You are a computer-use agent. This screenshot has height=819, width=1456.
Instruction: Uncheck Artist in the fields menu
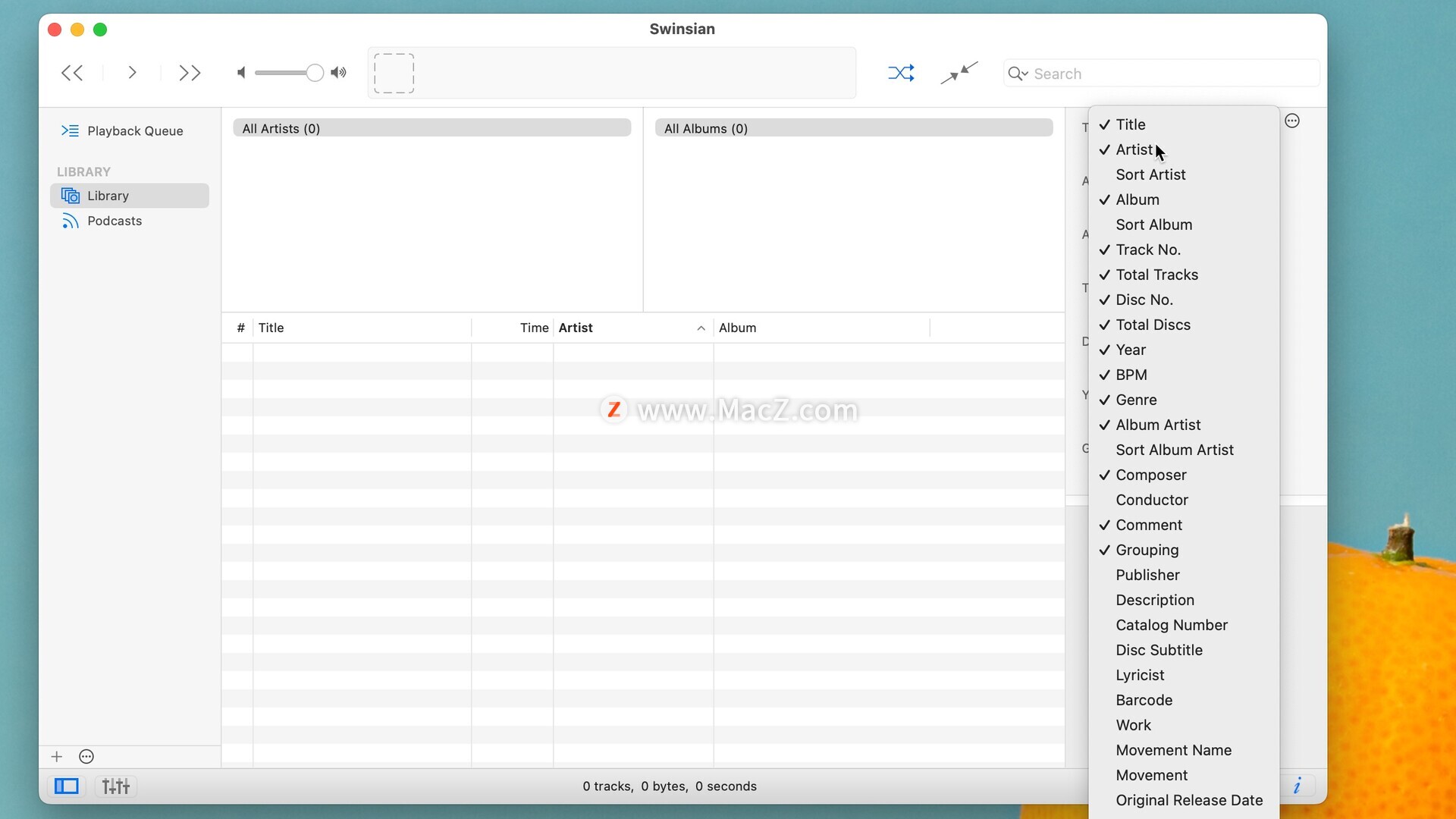coord(1184,149)
